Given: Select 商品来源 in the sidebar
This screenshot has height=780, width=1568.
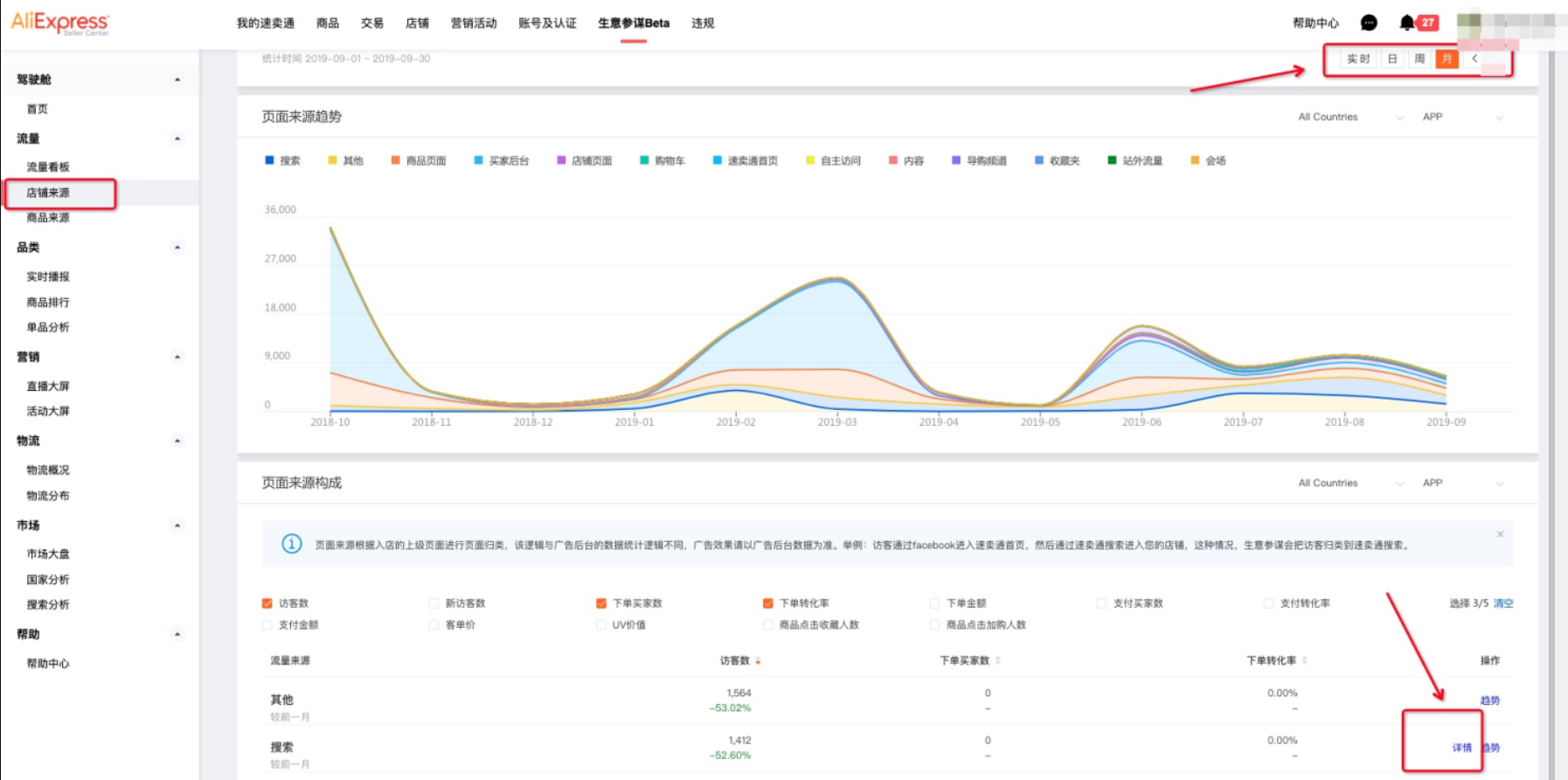Looking at the screenshot, I should coord(48,218).
